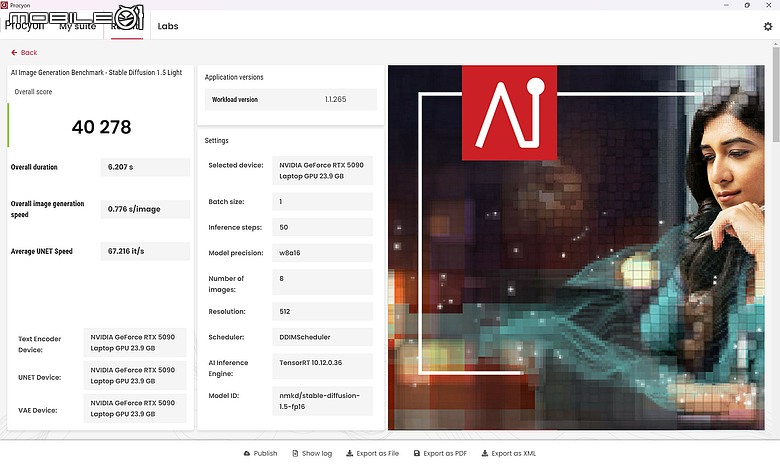Click the Show log button
Viewport: 780px width, 466px height.
coord(312,453)
